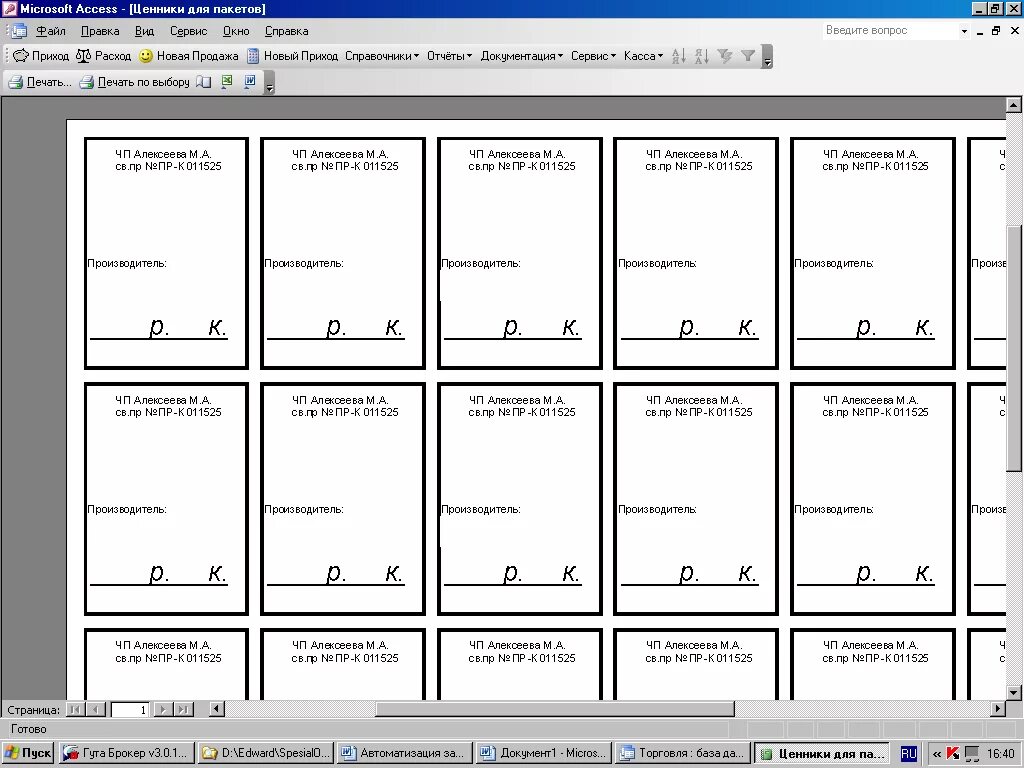Screen dimensions: 1024x768
Task: Expand the Отчёты dropdown
Action: pos(449,56)
